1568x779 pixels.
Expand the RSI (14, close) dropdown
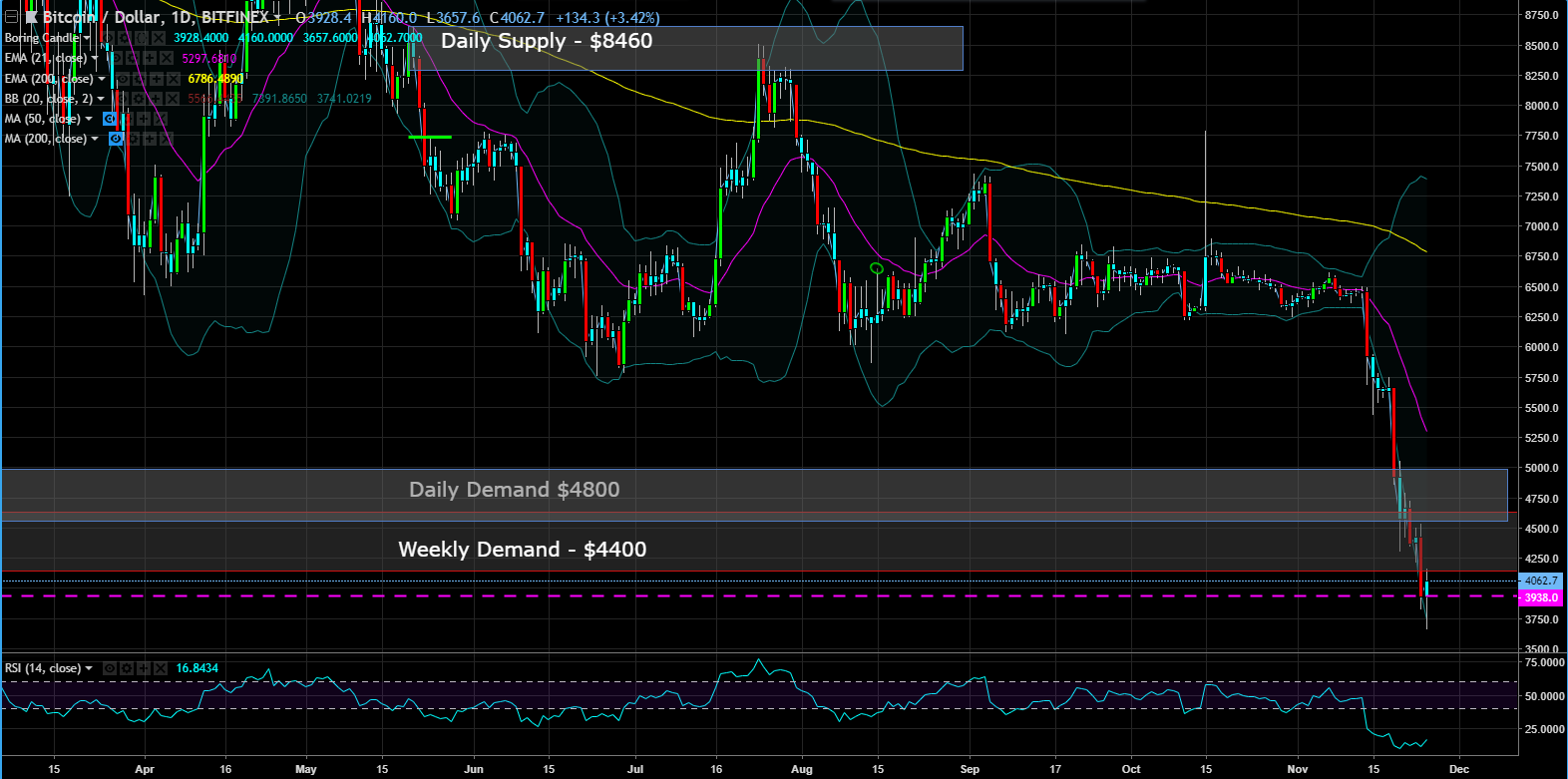pyautogui.click(x=89, y=668)
